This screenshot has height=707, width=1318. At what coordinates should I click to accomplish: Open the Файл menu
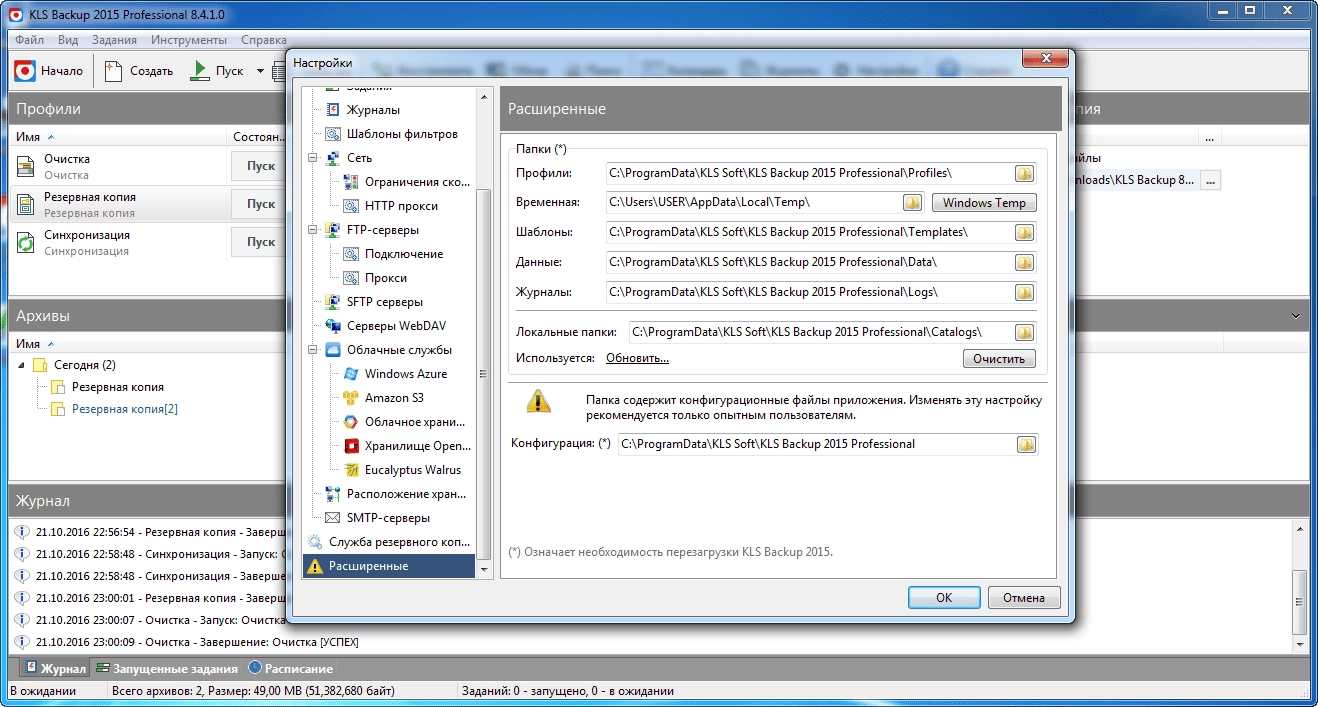(29, 41)
